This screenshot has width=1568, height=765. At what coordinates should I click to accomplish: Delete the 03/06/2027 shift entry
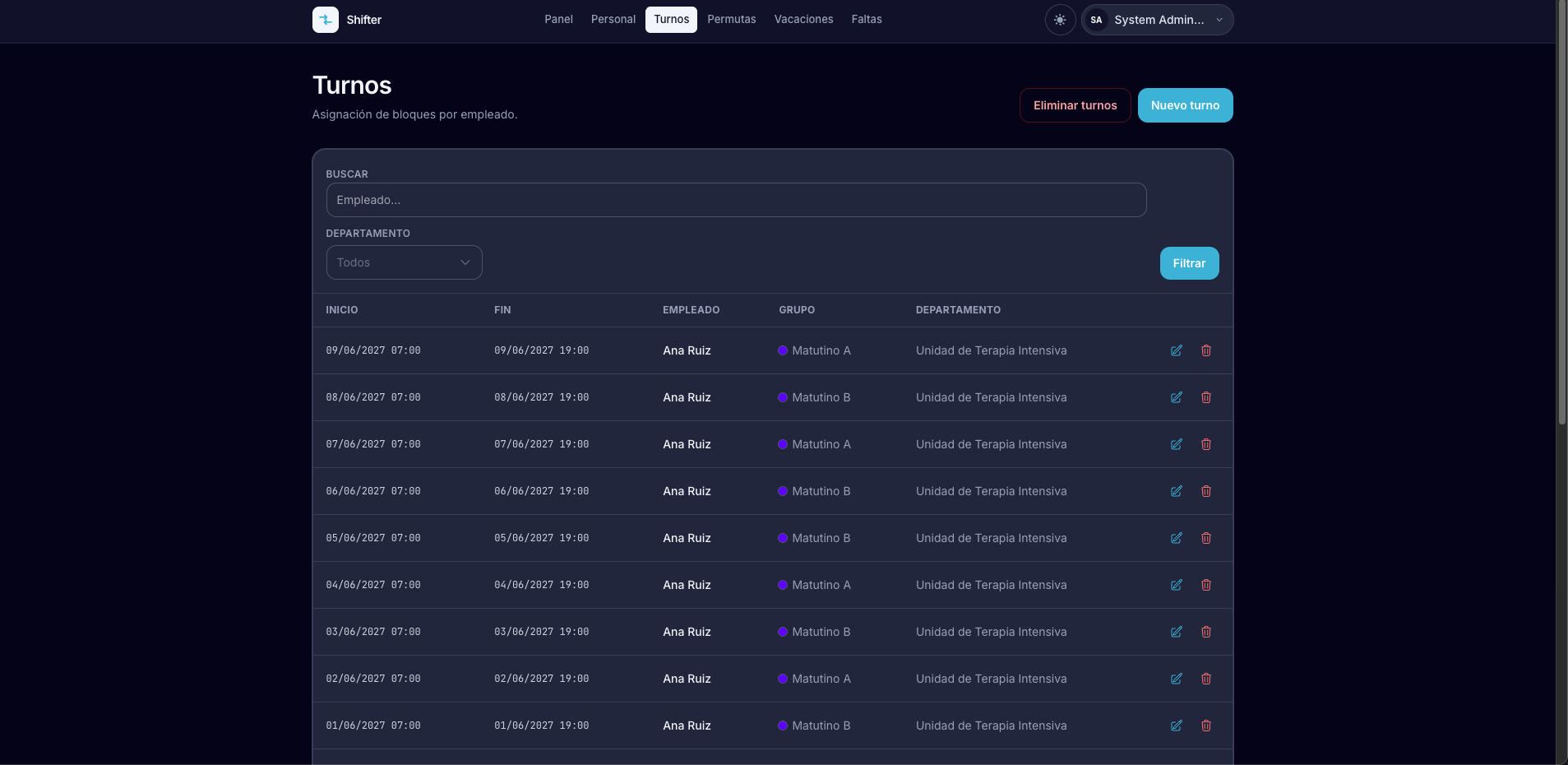[x=1206, y=632]
